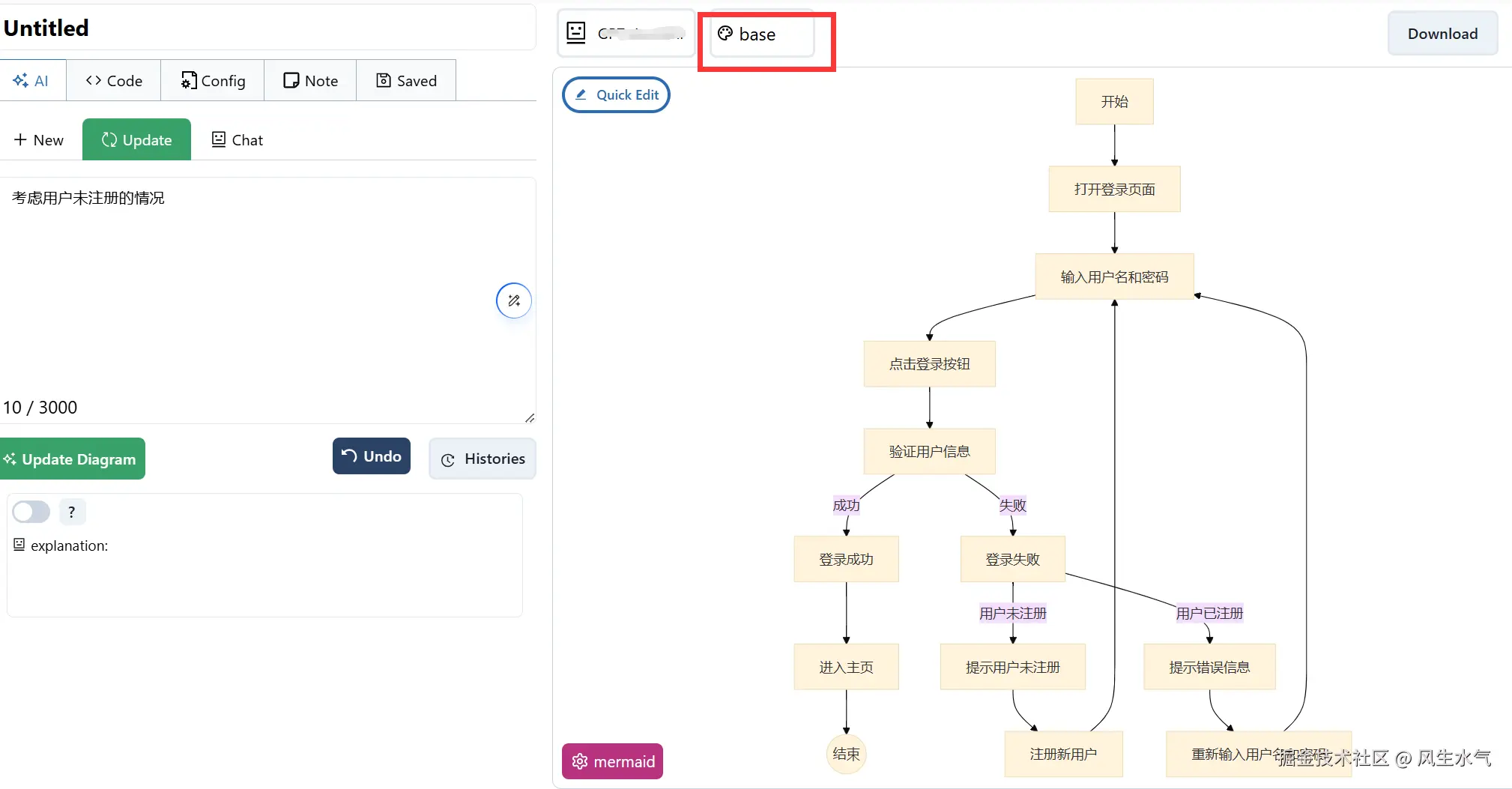
Task: Click the Histories clock icon
Action: (448, 459)
